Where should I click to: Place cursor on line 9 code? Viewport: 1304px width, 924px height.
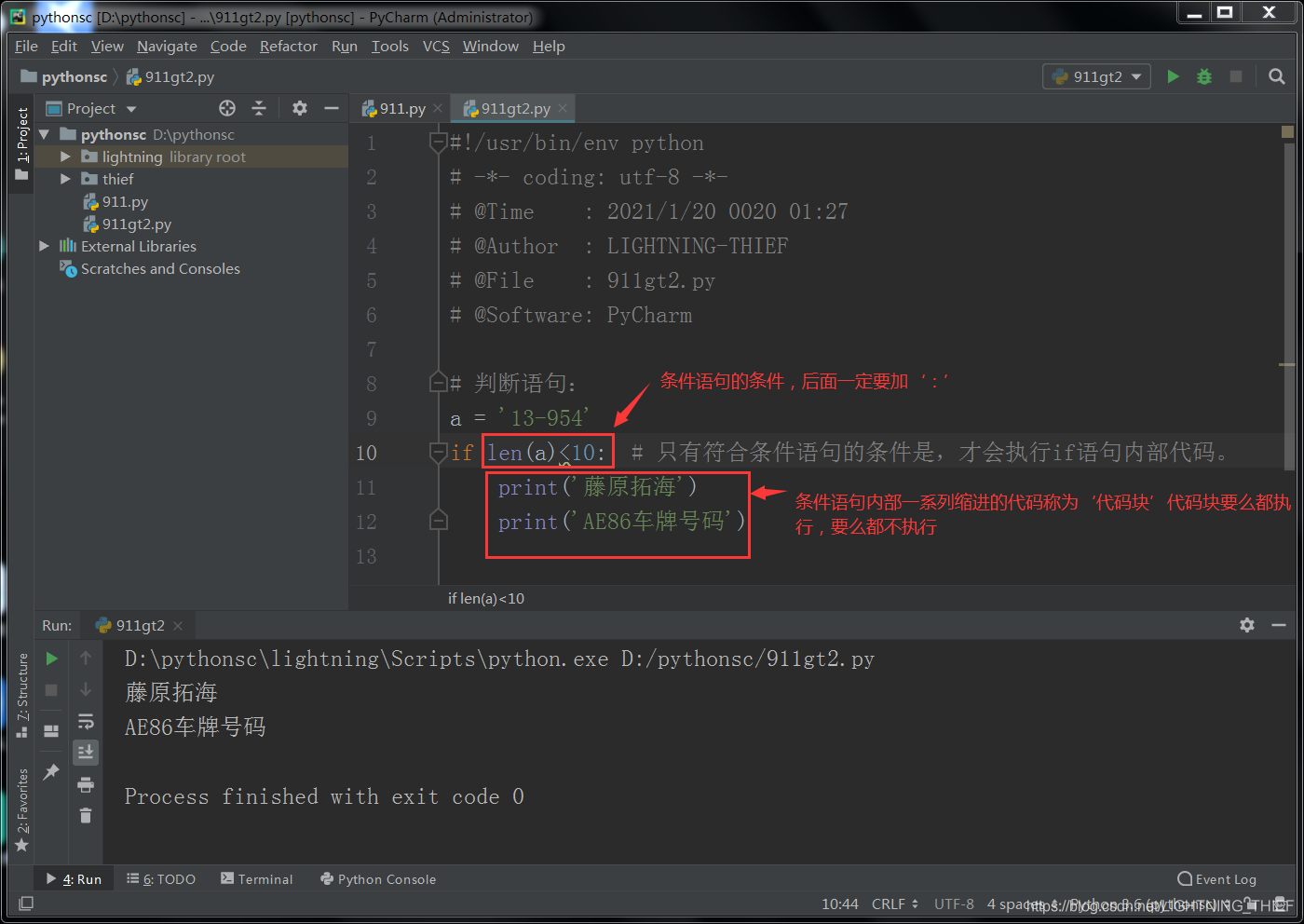coord(519,418)
